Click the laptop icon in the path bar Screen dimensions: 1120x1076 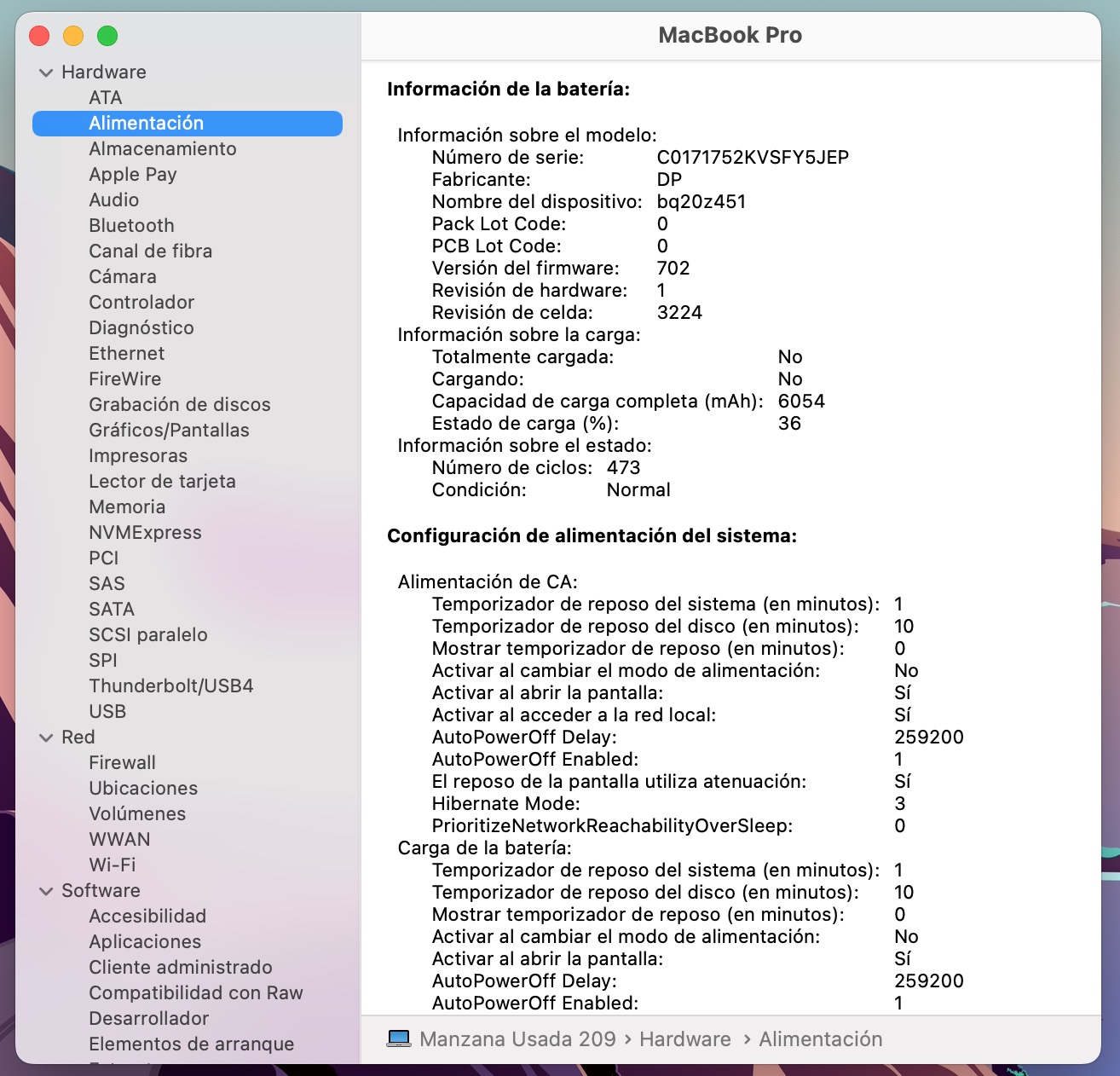click(x=398, y=1038)
